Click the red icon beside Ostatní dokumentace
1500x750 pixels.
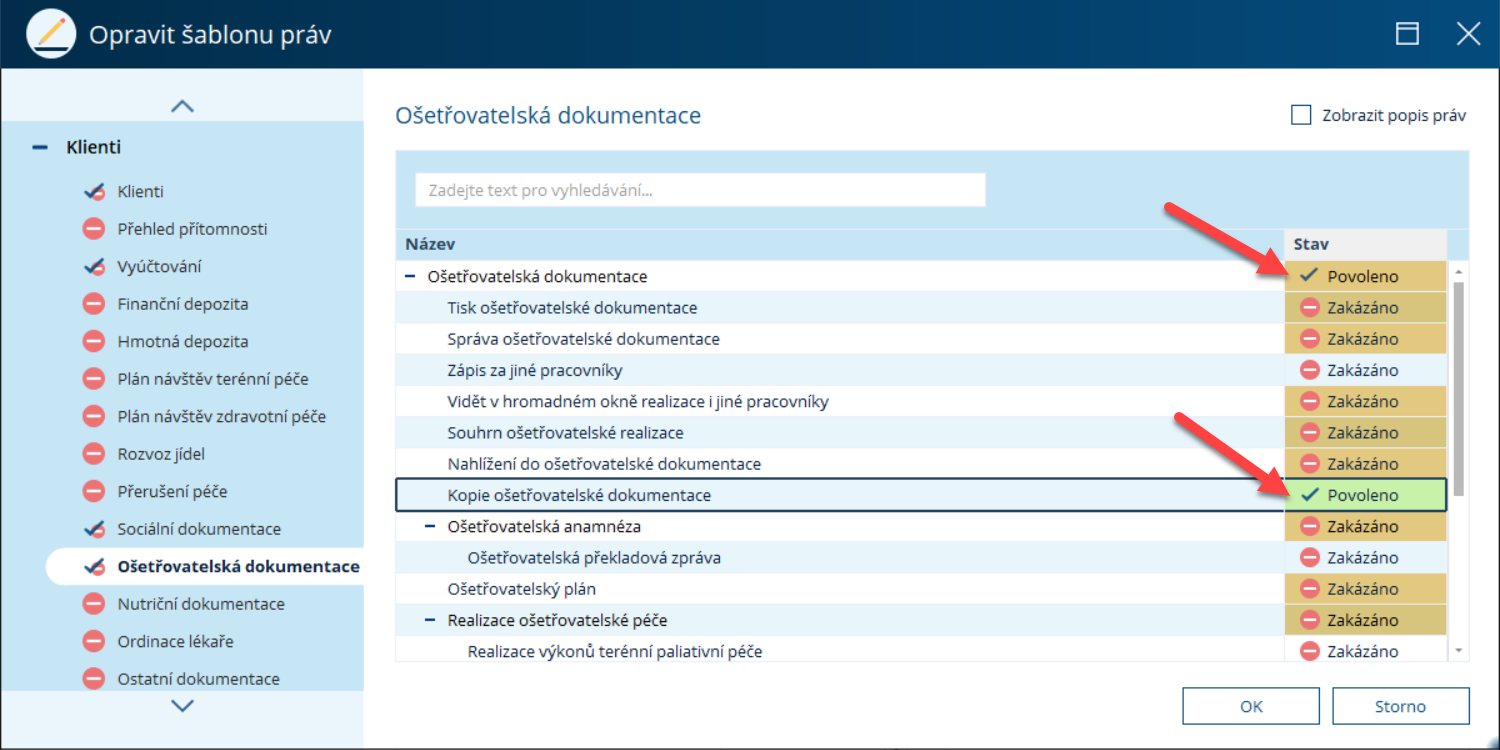tap(94, 679)
